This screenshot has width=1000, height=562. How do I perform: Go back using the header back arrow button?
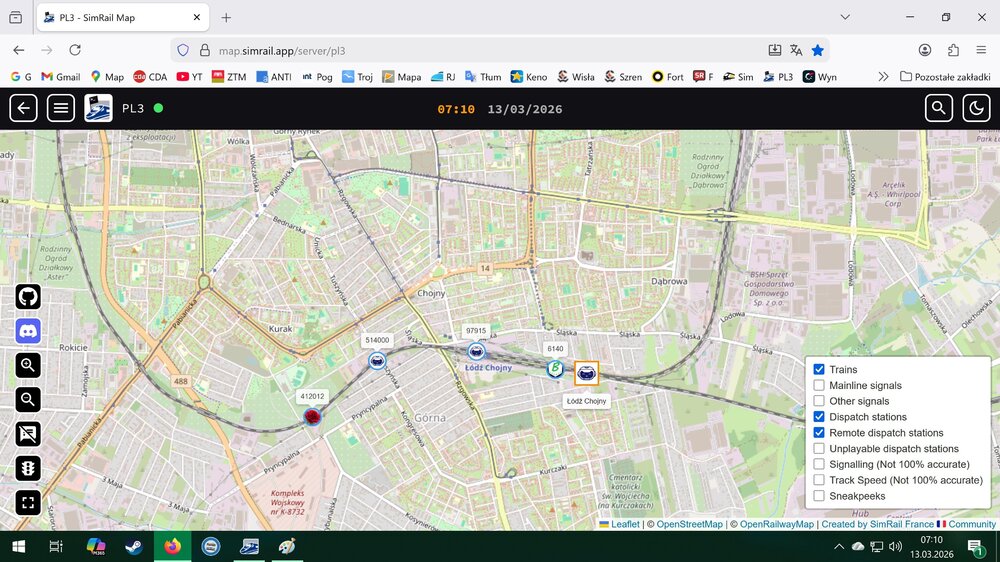[23, 108]
